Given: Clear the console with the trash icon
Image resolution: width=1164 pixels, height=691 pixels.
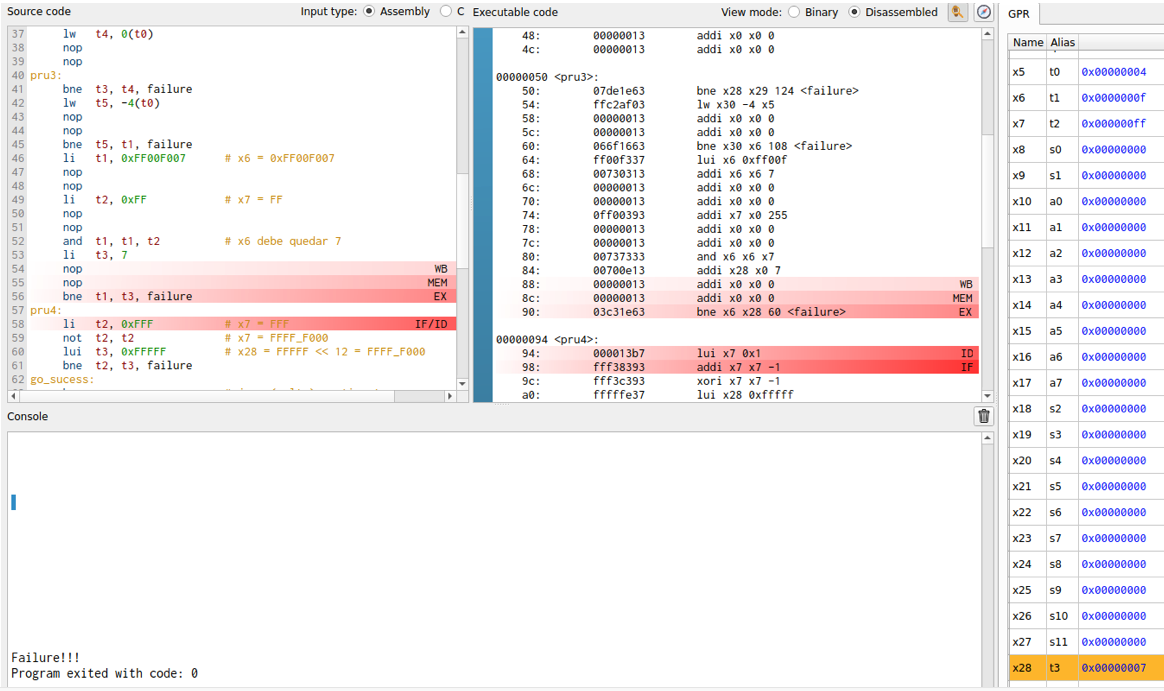Looking at the screenshot, I should [x=984, y=417].
